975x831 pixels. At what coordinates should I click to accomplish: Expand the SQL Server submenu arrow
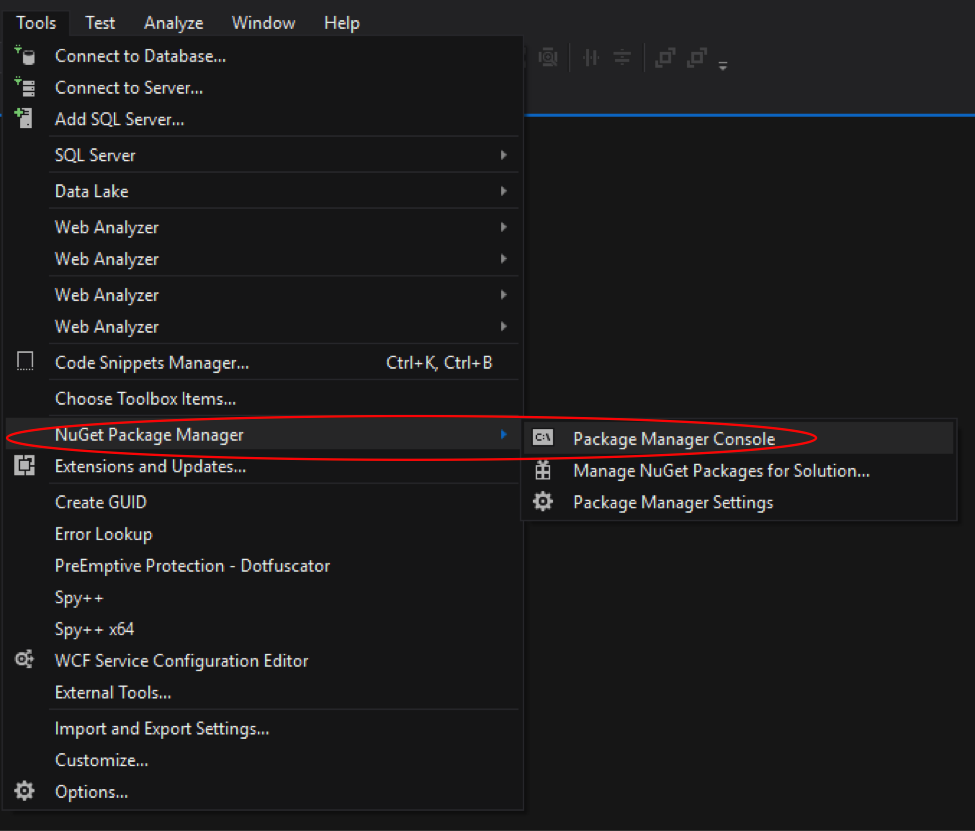tap(504, 155)
